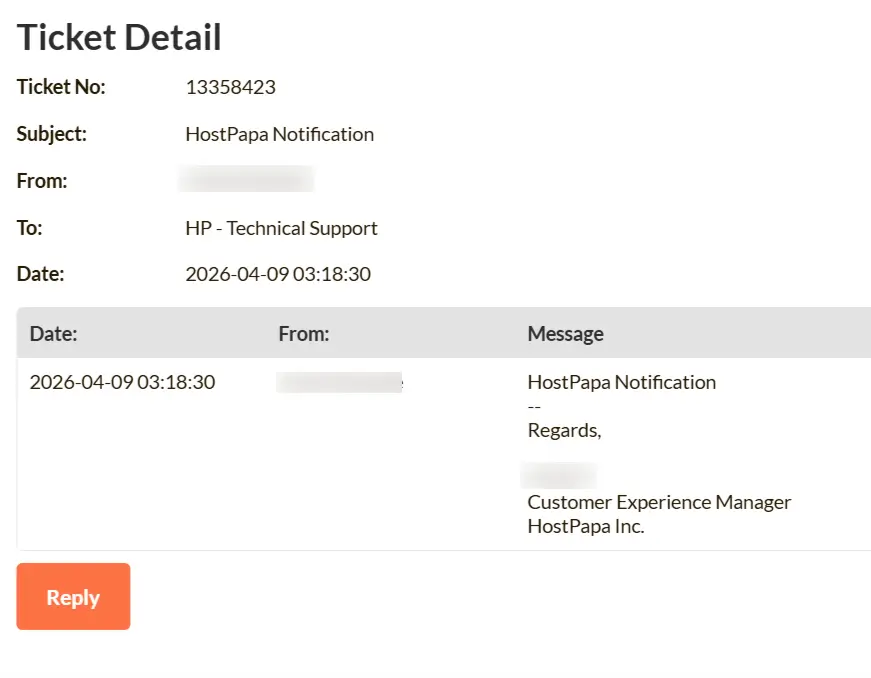Click the Regards line in message

(x=564, y=431)
